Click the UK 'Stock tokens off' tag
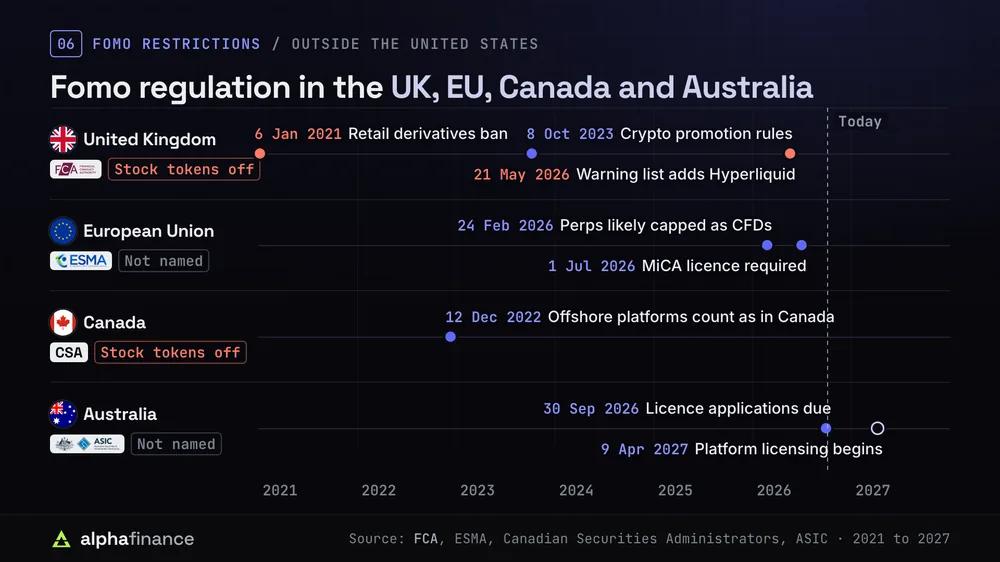1000x562 pixels. 184,169
